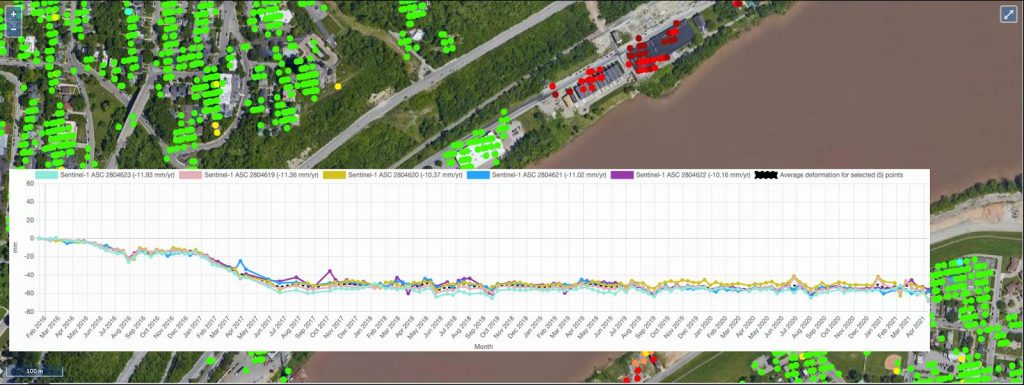Image resolution: width=1024 pixels, height=385 pixels.
Task: Click the first data point at Feb 2016
Action: click(x=39, y=238)
